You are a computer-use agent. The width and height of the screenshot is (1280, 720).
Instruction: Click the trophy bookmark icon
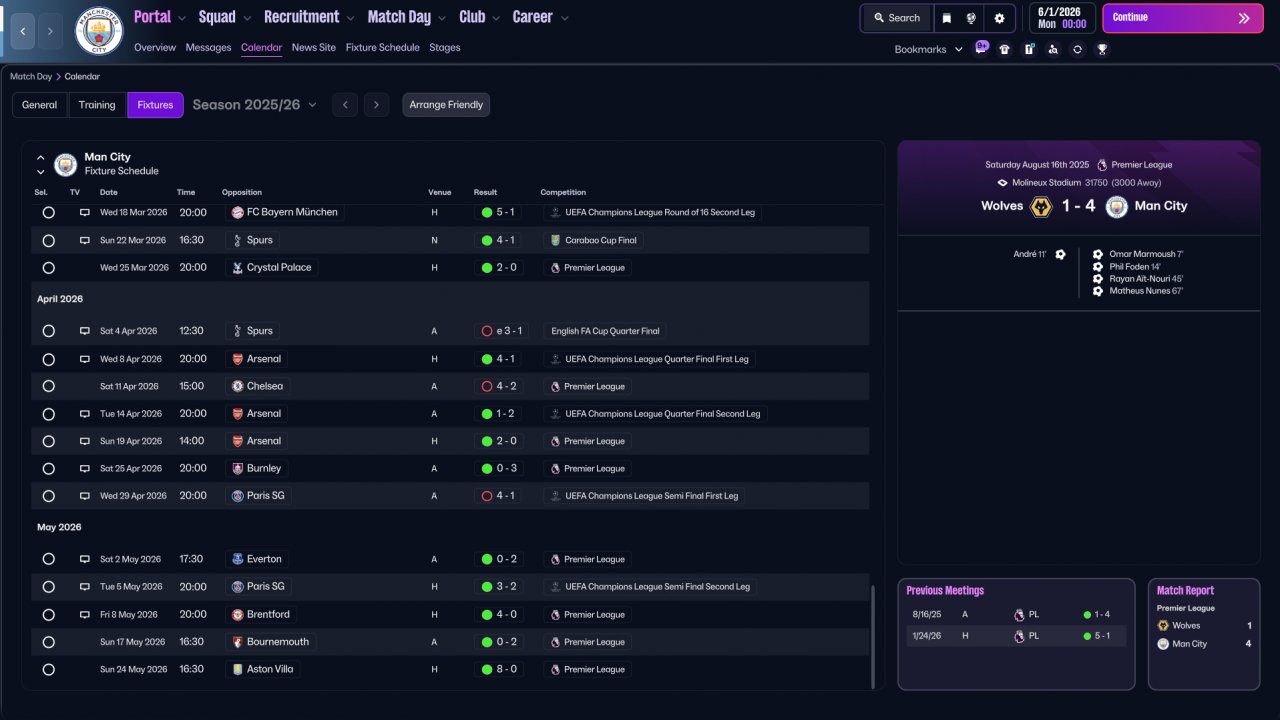point(1102,49)
